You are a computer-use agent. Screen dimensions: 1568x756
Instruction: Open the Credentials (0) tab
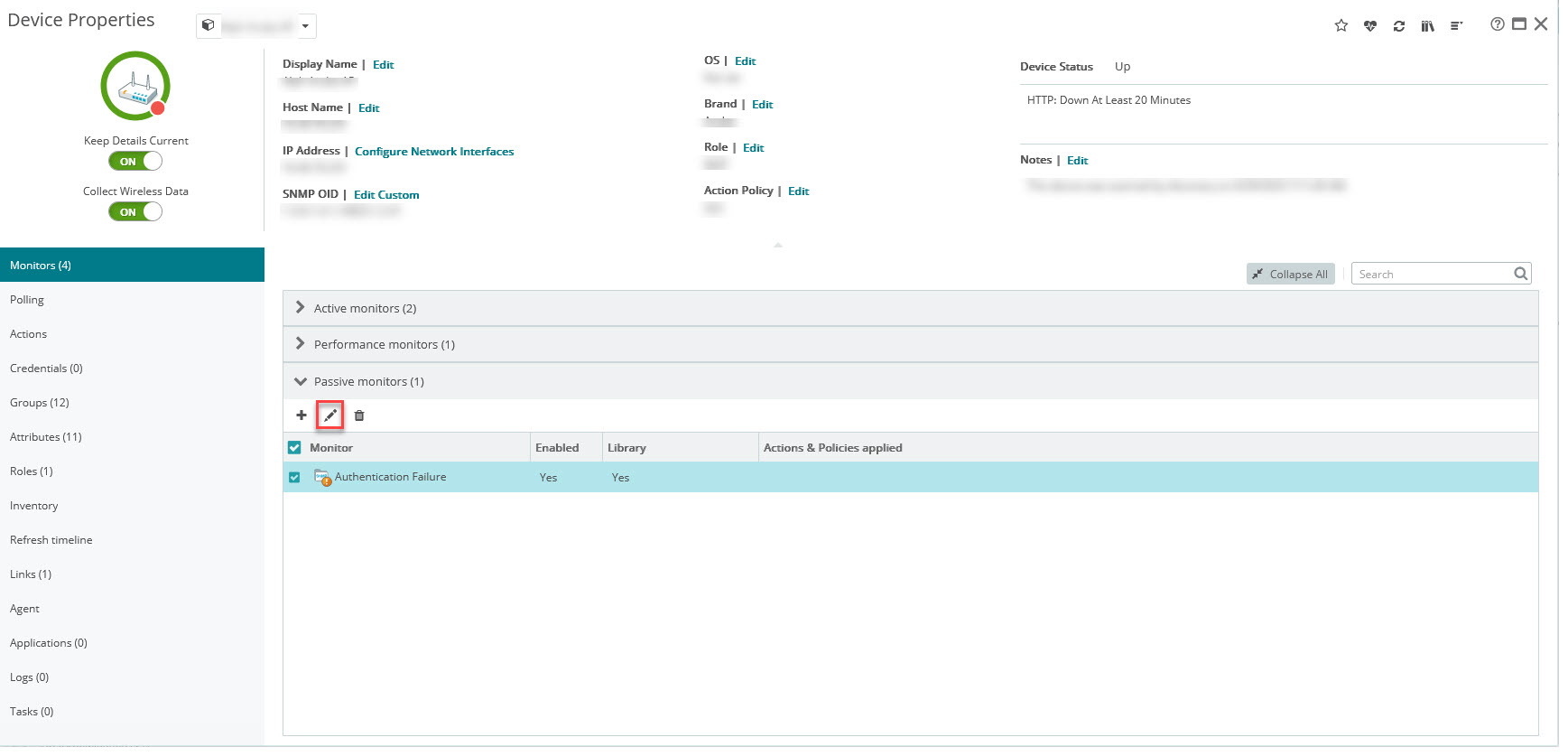(x=132, y=368)
